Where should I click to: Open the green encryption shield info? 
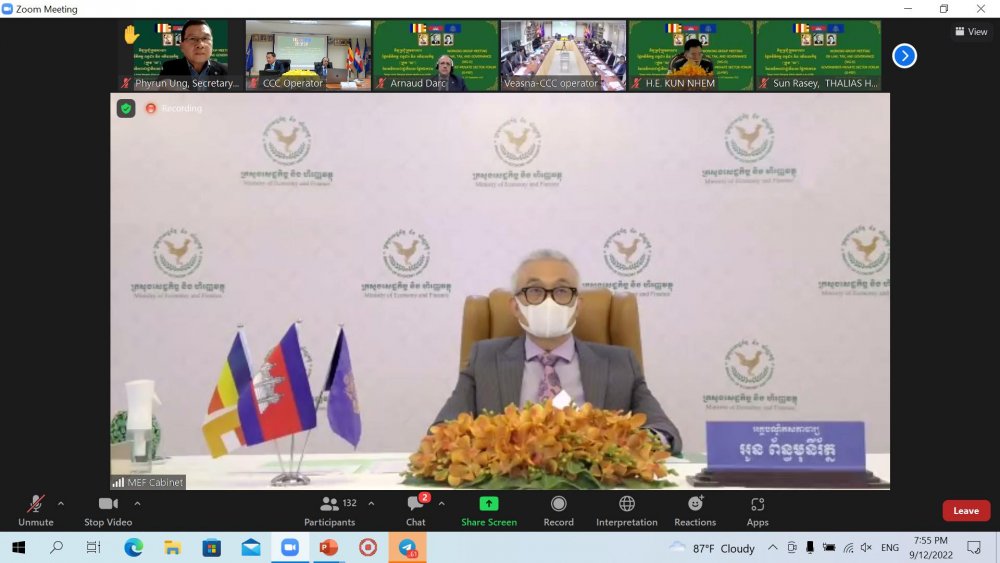coord(126,108)
